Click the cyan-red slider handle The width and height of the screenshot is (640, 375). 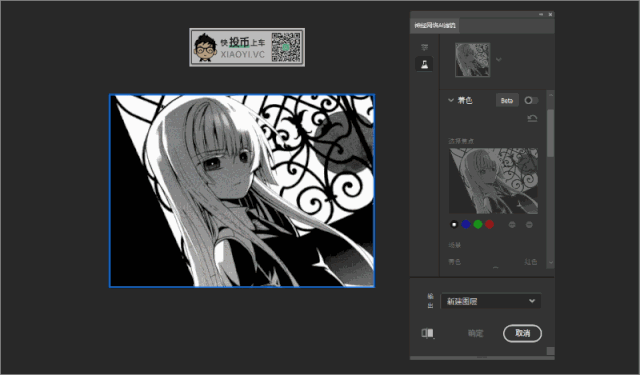pos(496,268)
